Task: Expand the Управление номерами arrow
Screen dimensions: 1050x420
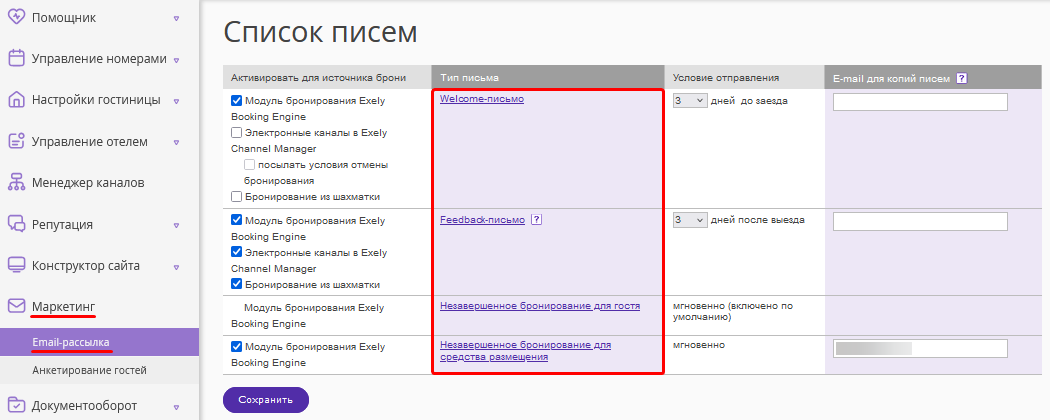Action: [x=176, y=60]
